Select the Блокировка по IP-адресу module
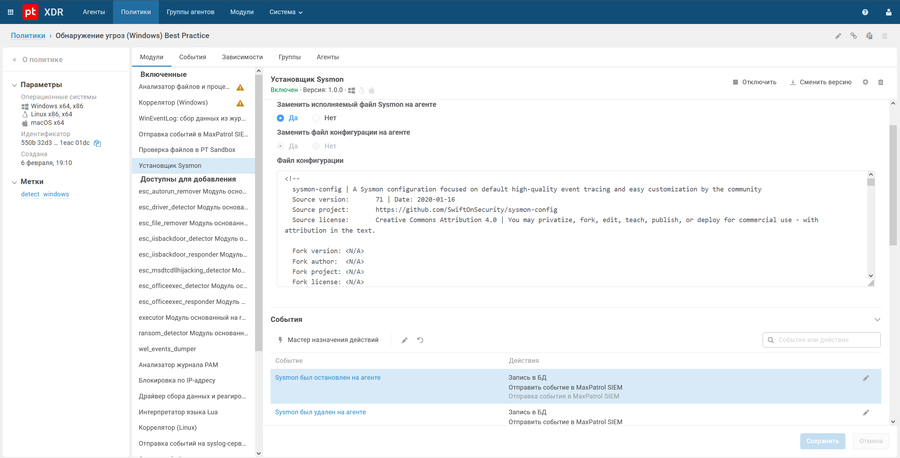 tap(193, 381)
